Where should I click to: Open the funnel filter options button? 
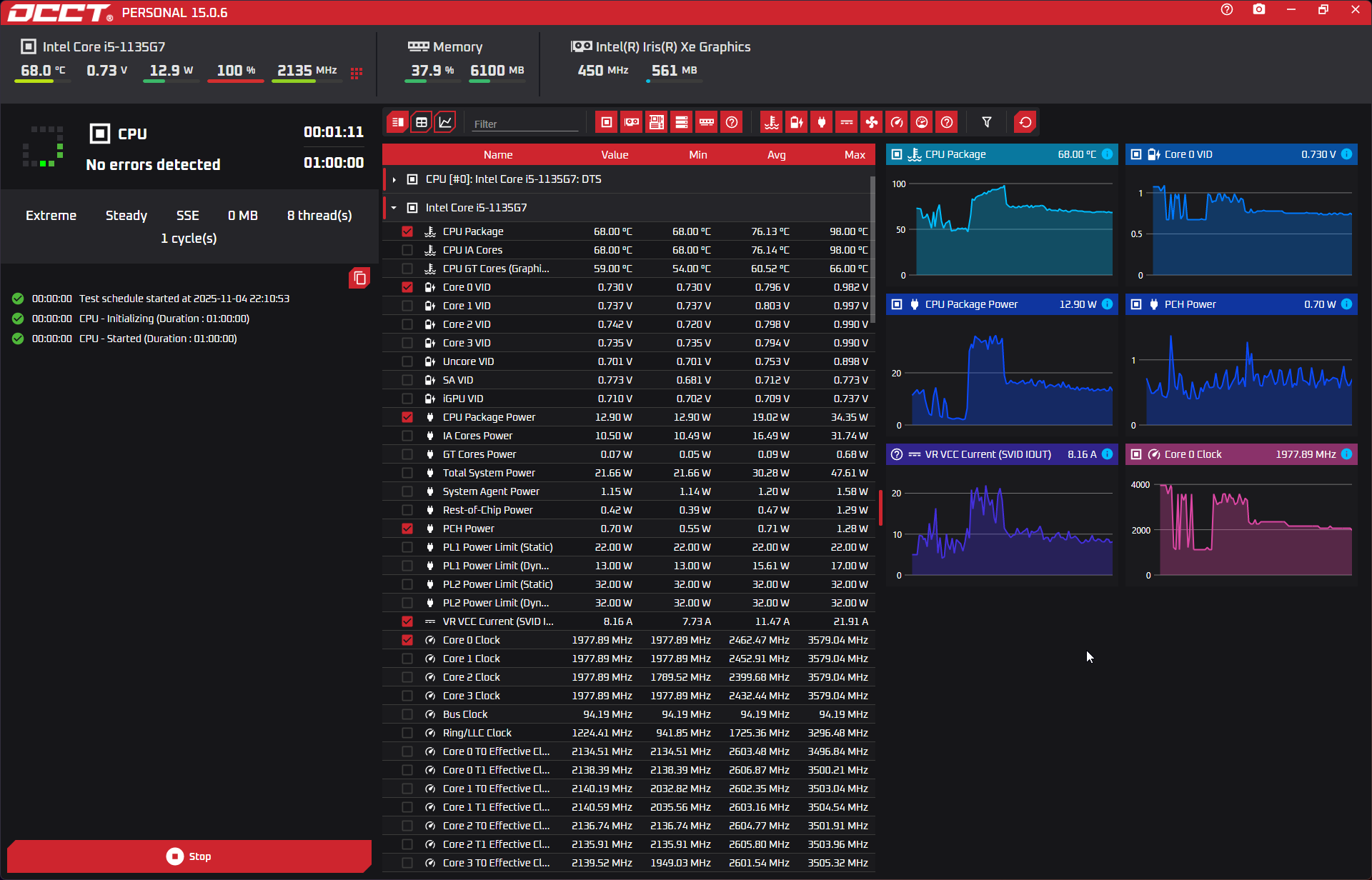pos(987,122)
